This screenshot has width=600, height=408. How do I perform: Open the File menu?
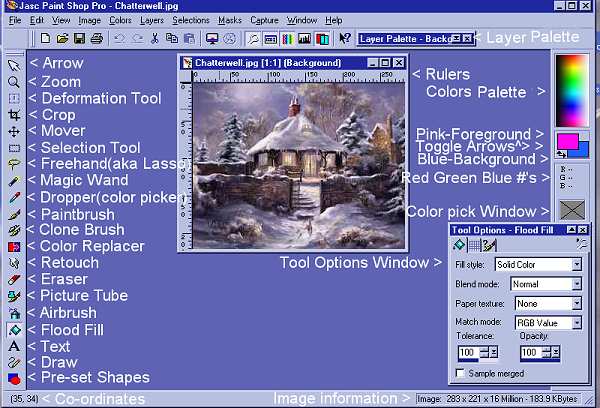15,20
